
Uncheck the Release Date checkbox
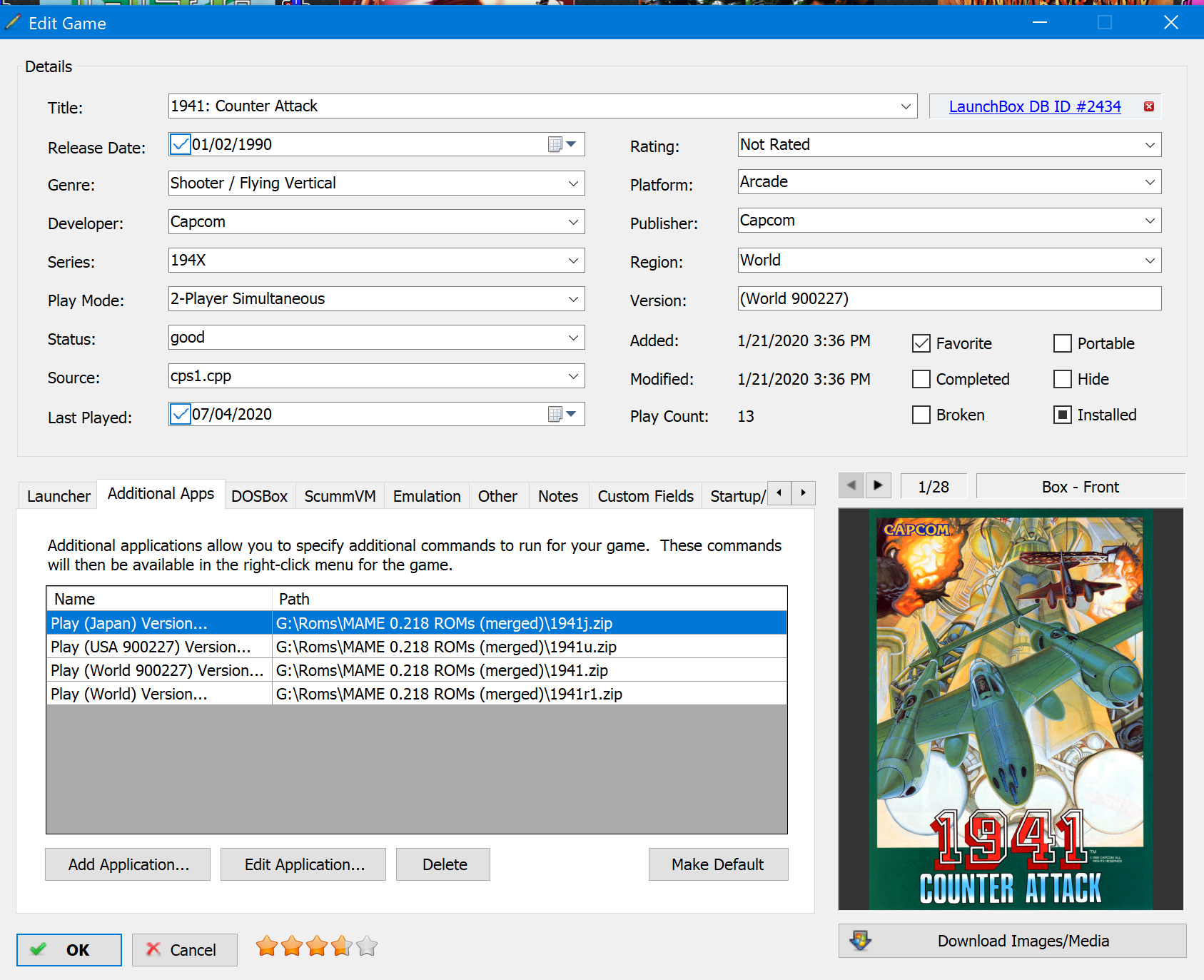[181, 144]
